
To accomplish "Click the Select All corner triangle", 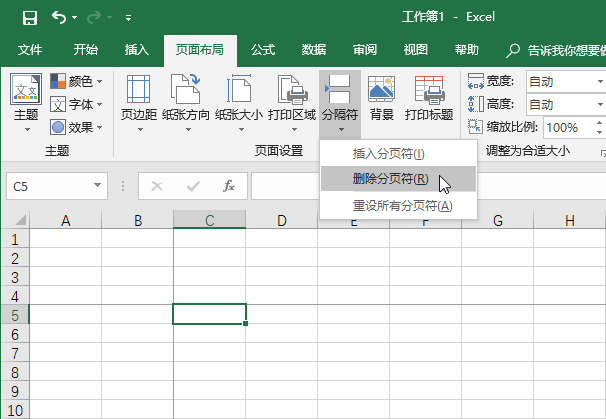I will (x=20, y=220).
